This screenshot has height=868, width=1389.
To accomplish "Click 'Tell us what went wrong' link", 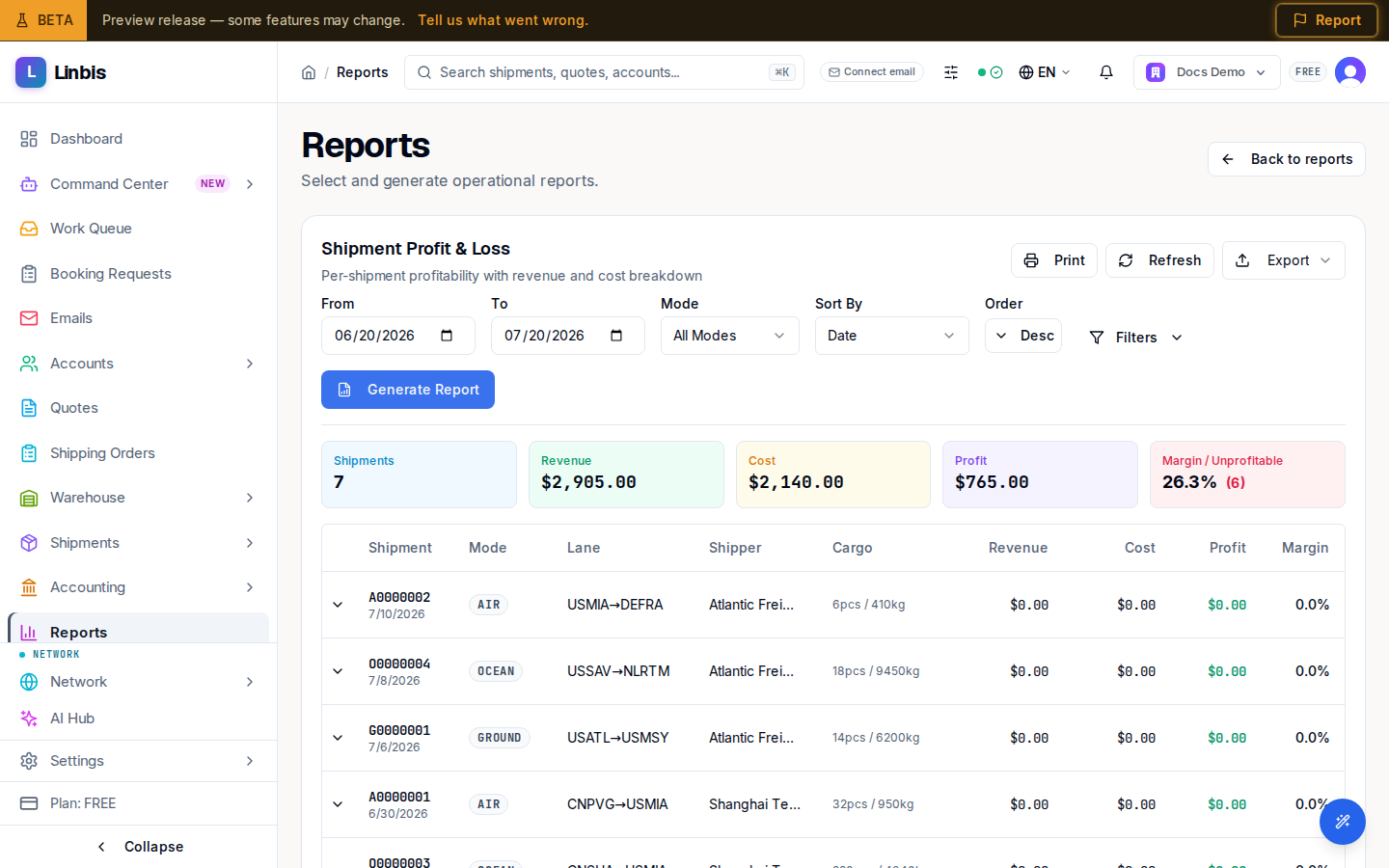I will tap(503, 20).
